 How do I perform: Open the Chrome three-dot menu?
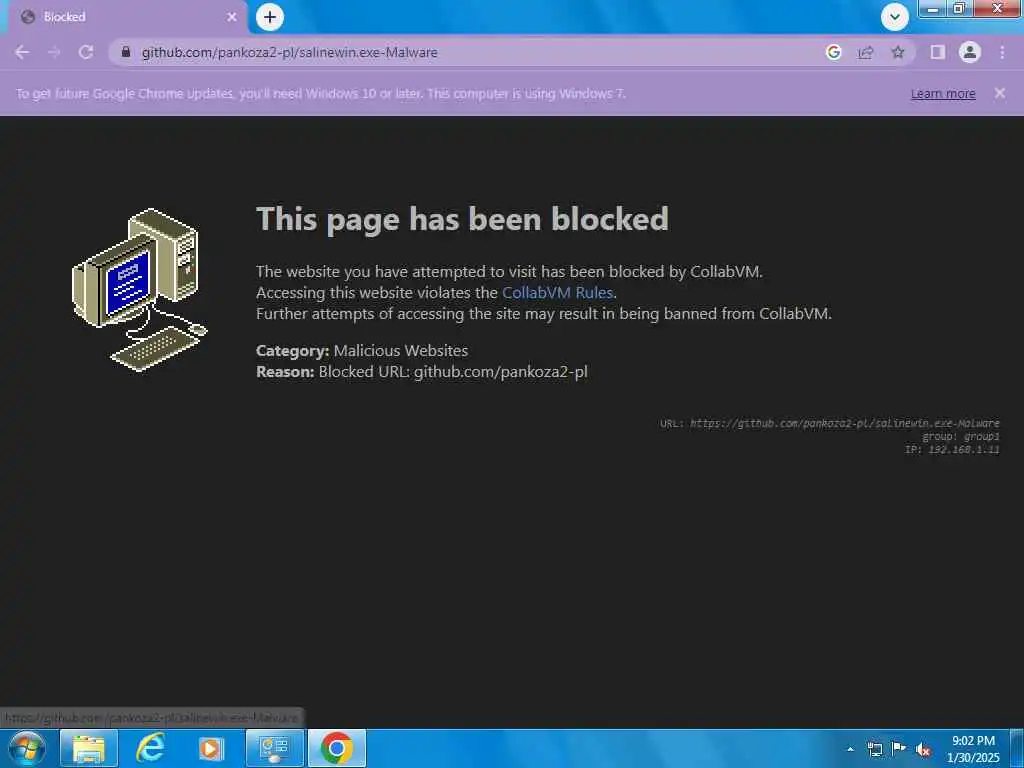1002,52
